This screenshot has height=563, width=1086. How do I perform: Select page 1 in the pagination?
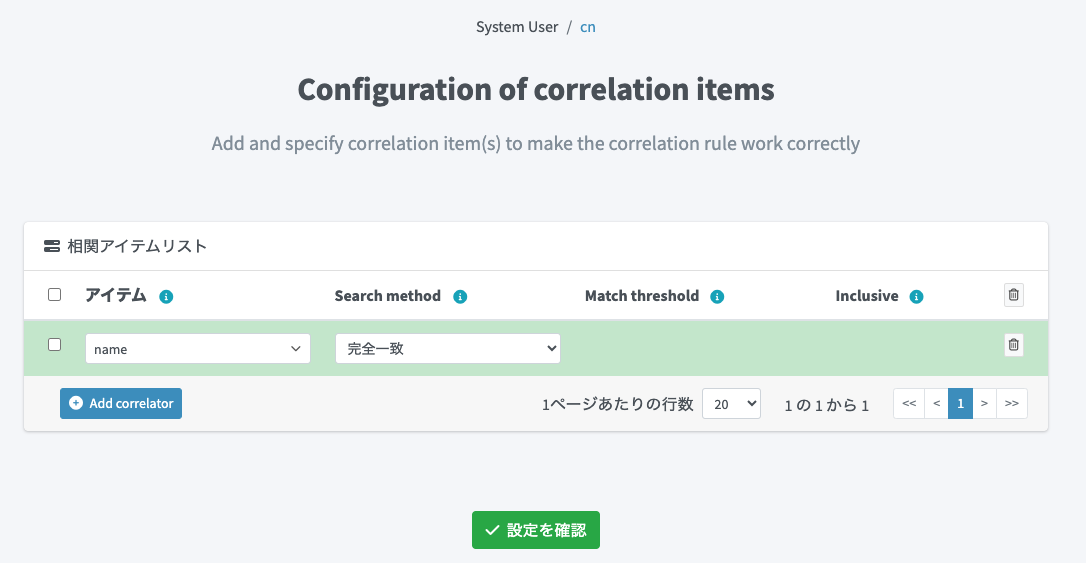(960, 404)
